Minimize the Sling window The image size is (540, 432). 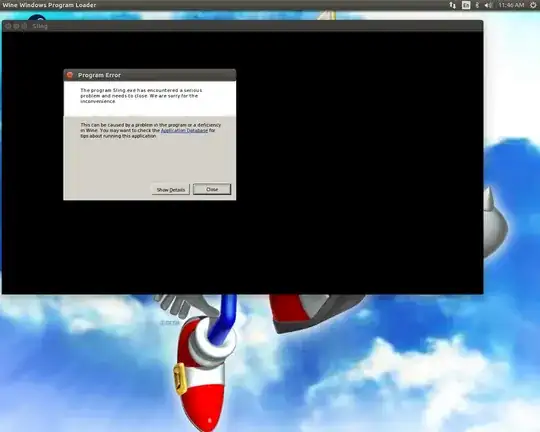pos(16,26)
